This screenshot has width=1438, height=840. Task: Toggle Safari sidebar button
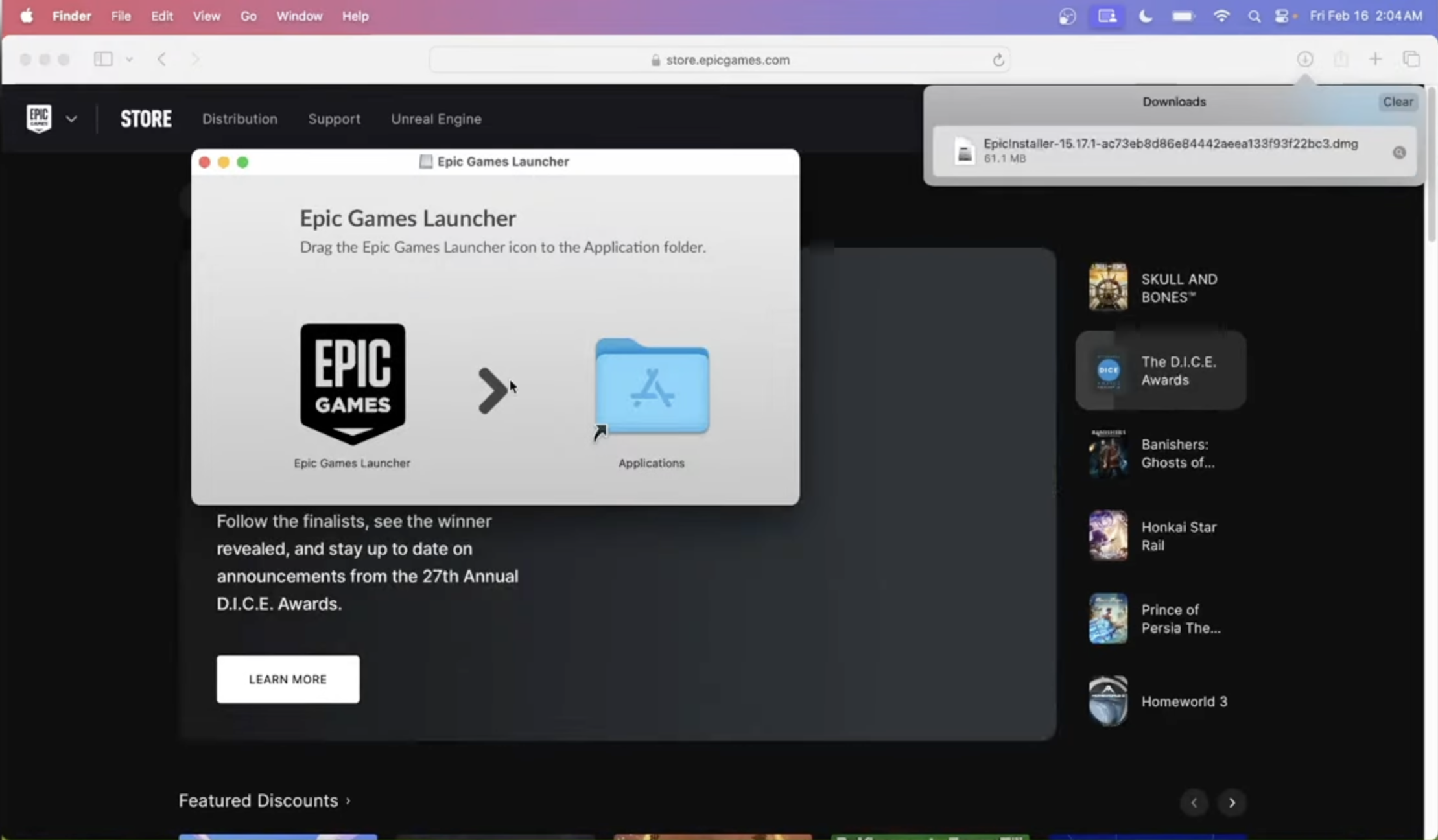click(103, 60)
